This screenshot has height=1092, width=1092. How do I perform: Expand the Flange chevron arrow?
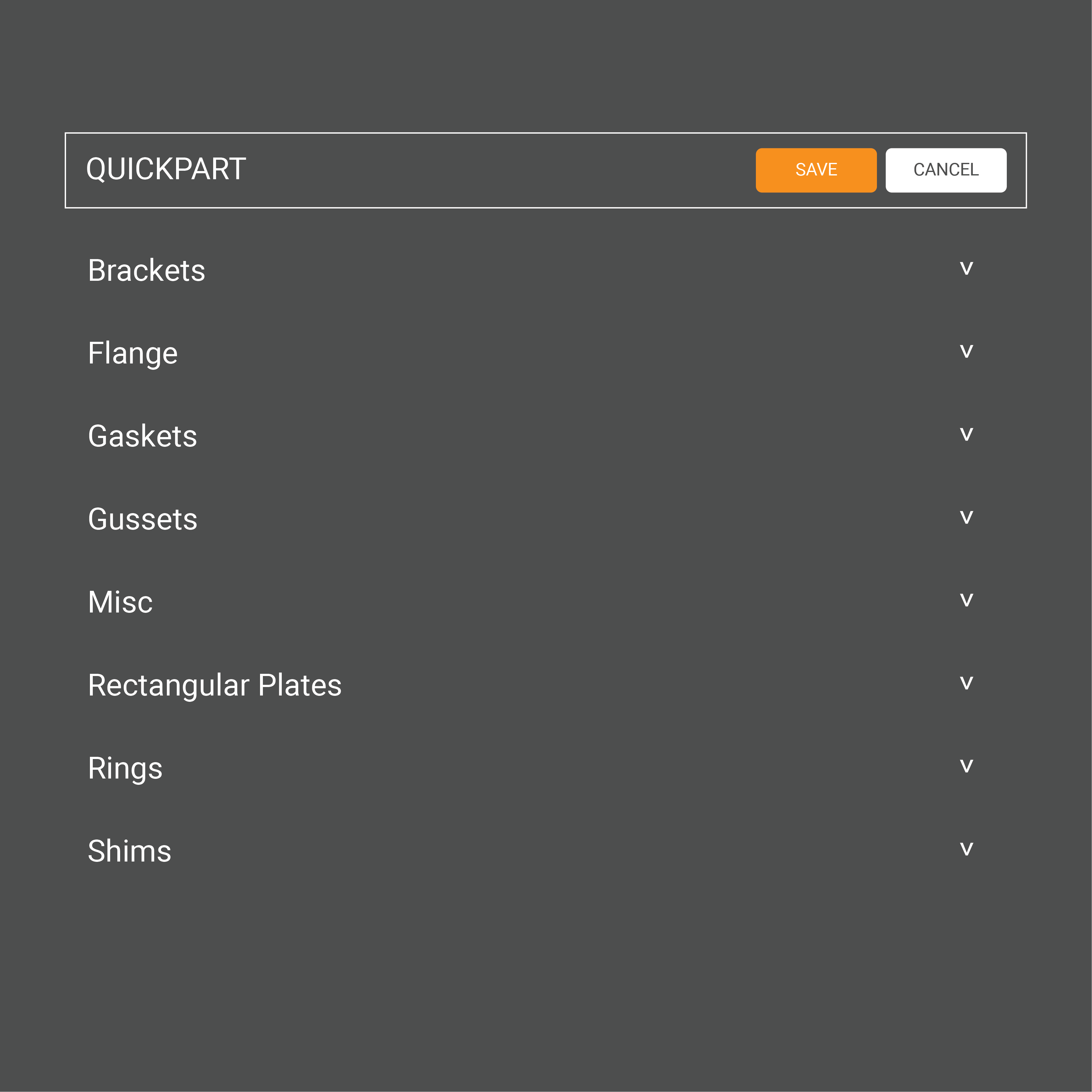[967, 351]
